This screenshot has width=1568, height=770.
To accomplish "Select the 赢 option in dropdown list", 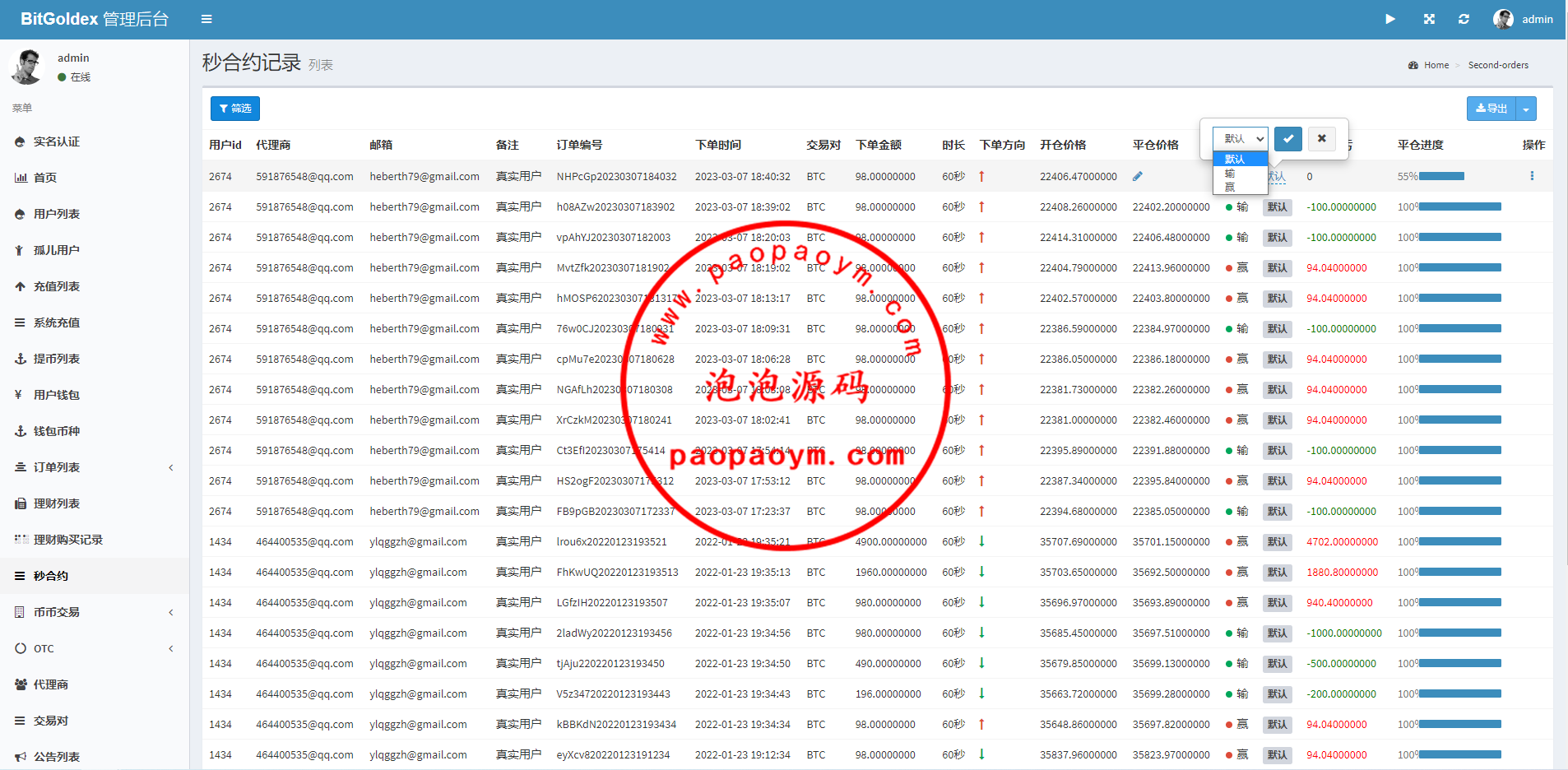I will coord(1231,188).
